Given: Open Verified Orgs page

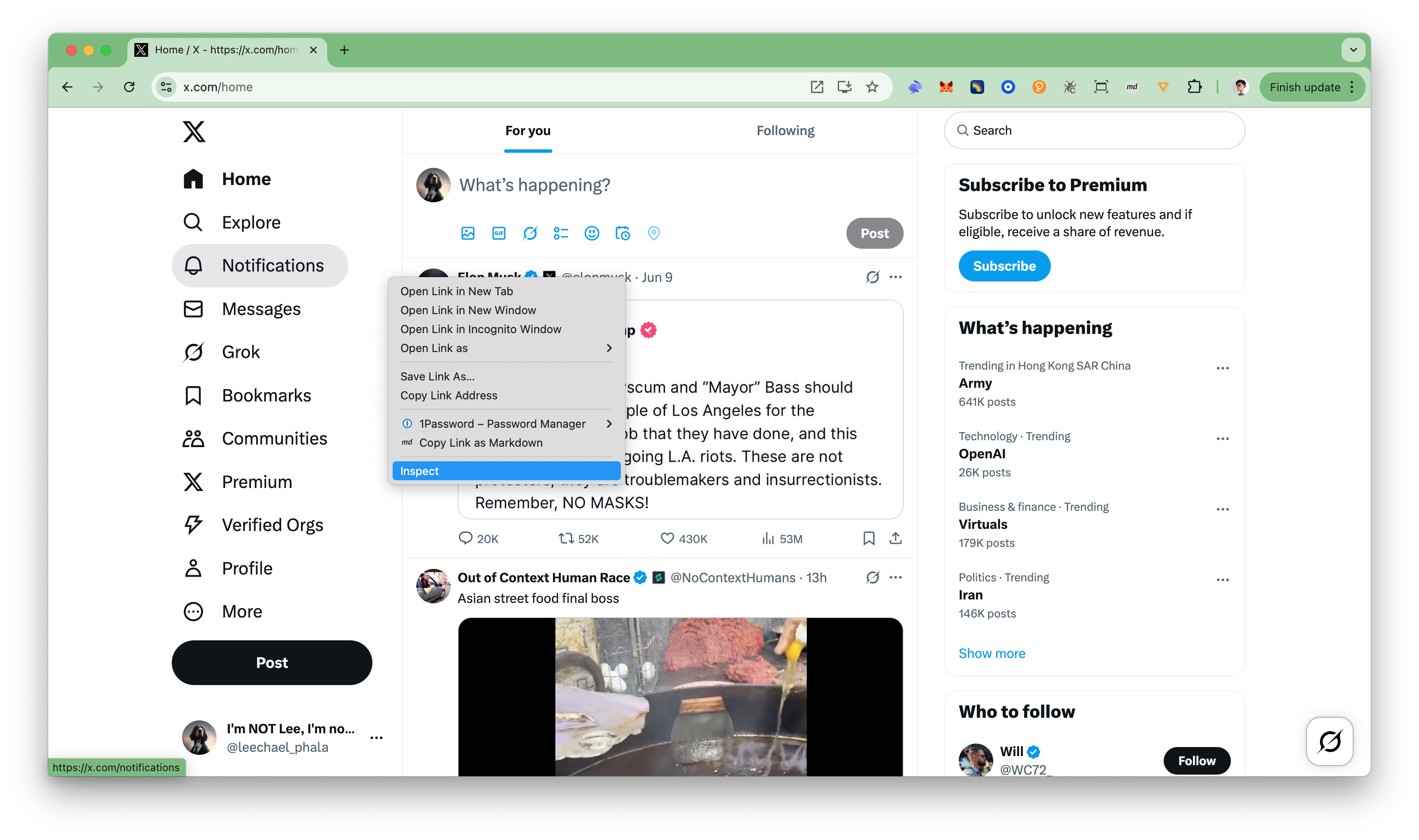Looking at the screenshot, I should coord(253,525).
